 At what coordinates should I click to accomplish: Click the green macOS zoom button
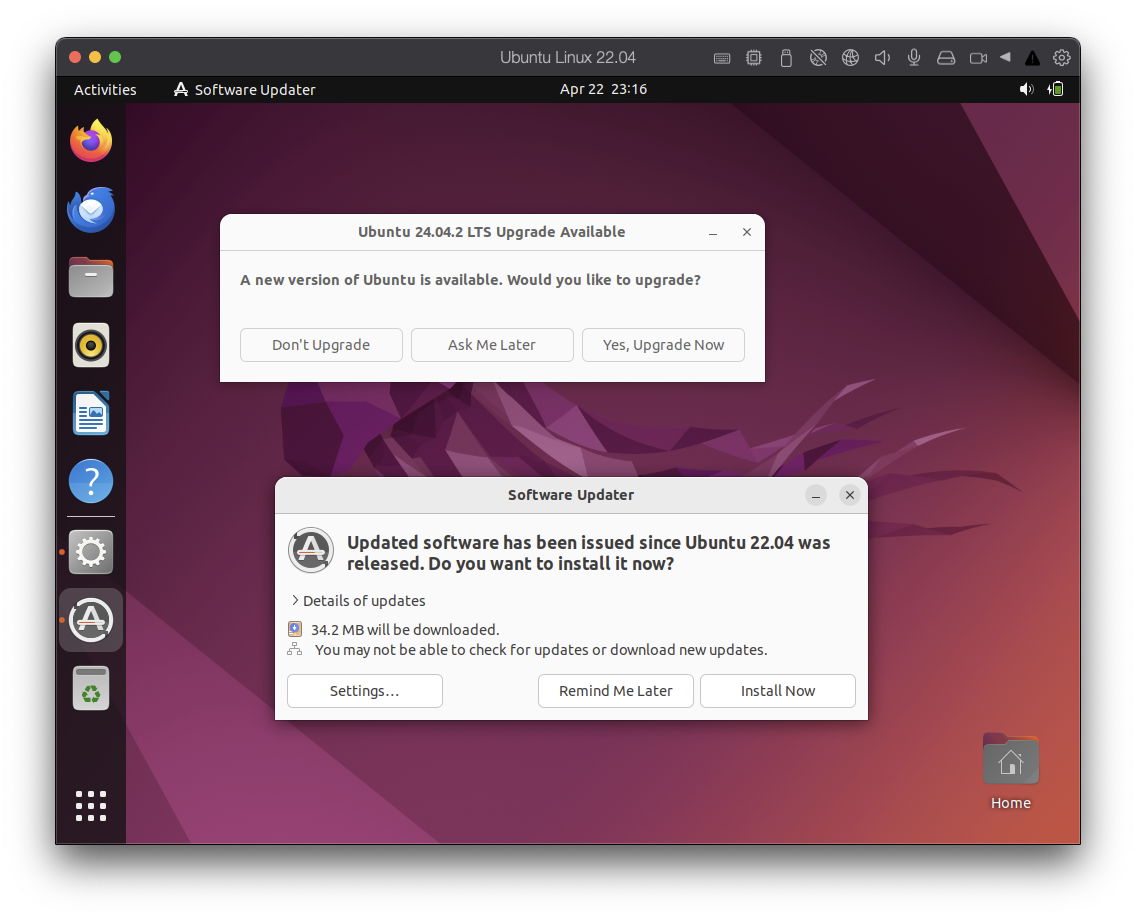point(115,57)
